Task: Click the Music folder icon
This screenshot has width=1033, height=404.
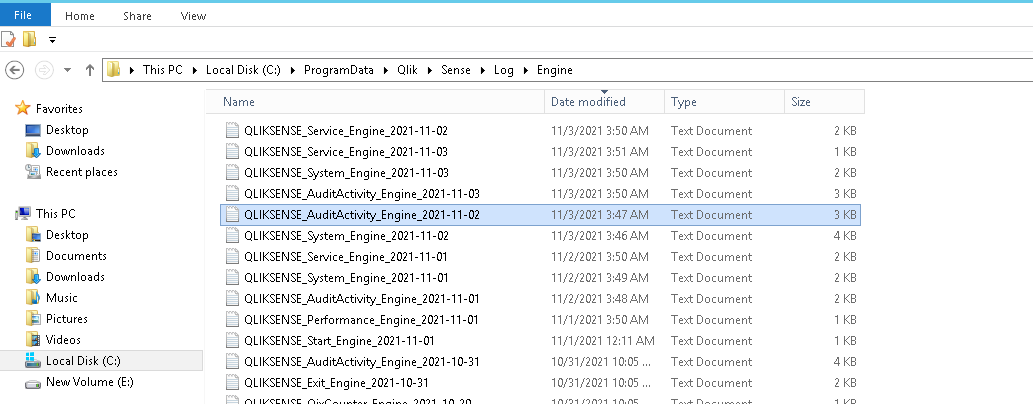Action: coord(33,298)
